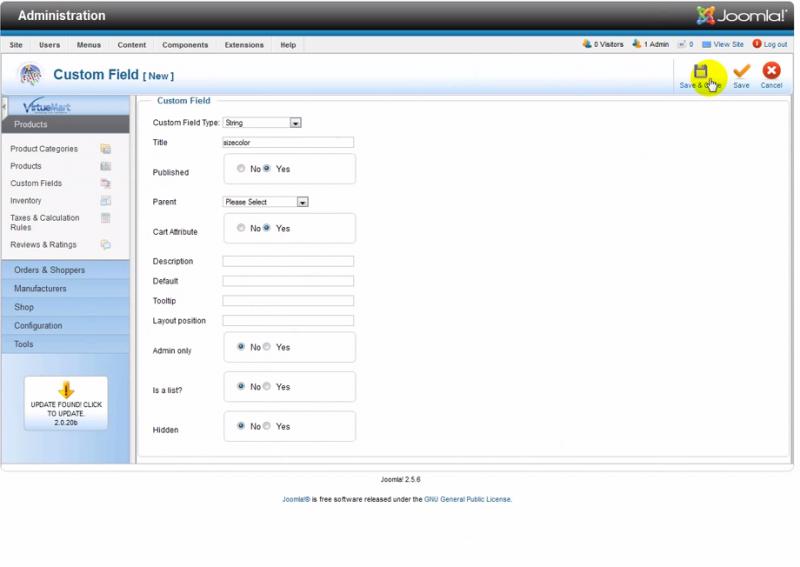
Task: Click the red Cancel icon
Action: [x=771, y=71]
